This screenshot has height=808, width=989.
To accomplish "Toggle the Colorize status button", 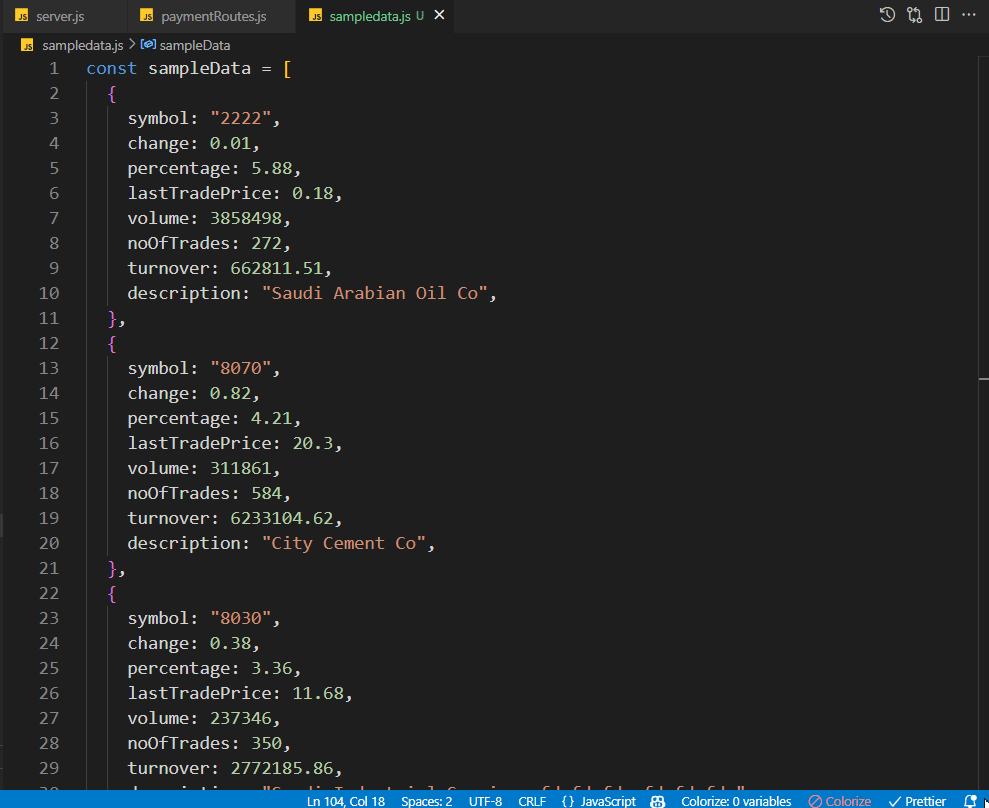I will pos(840,801).
